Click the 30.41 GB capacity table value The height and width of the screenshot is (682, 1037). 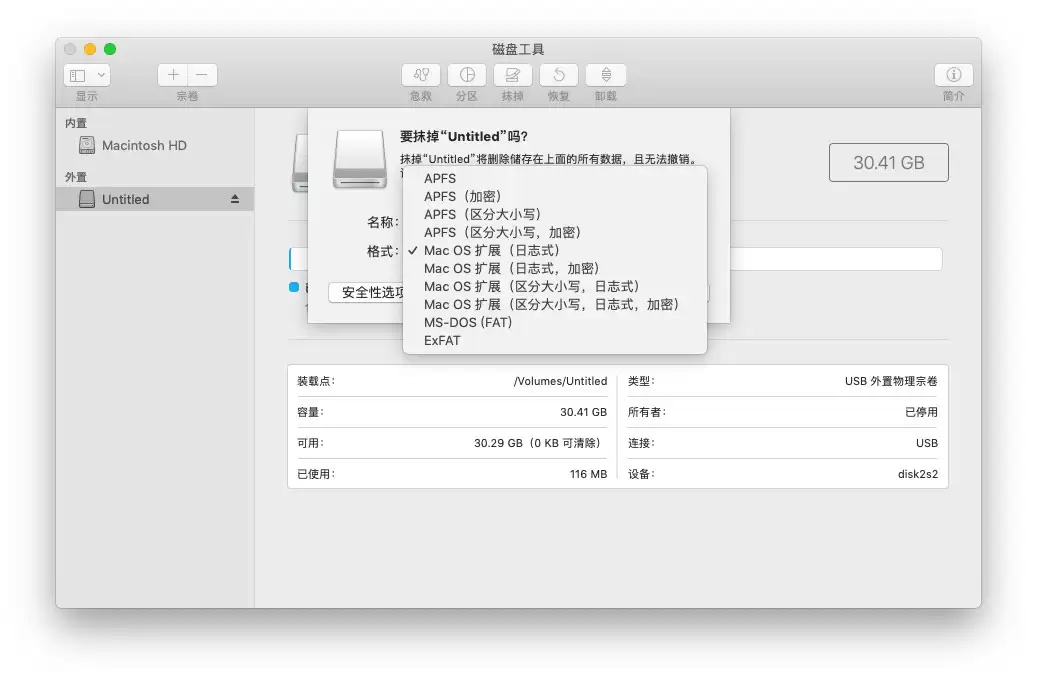pyautogui.click(x=583, y=412)
